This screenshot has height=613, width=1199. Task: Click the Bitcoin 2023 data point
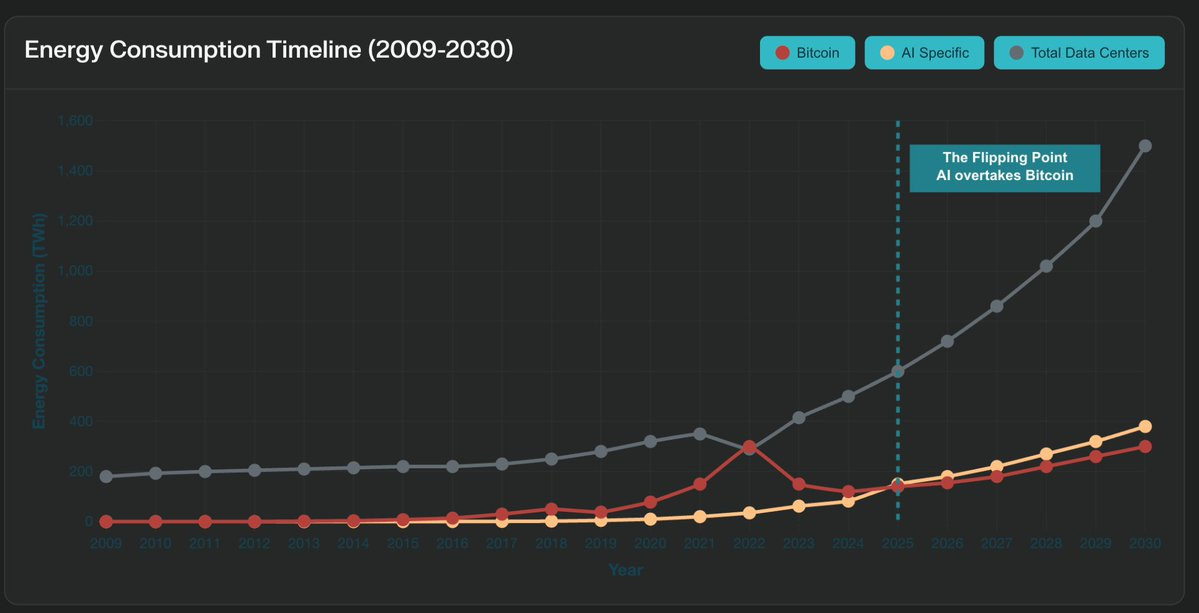coord(798,484)
